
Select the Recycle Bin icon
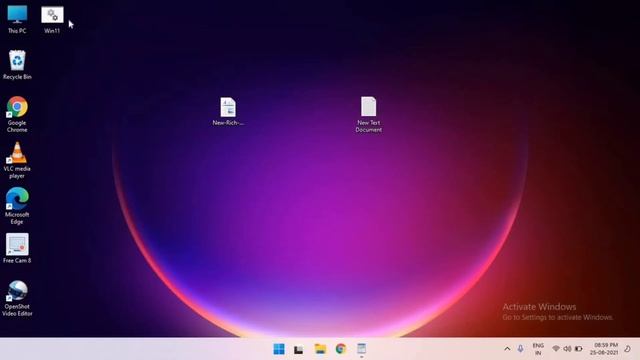click(17, 65)
